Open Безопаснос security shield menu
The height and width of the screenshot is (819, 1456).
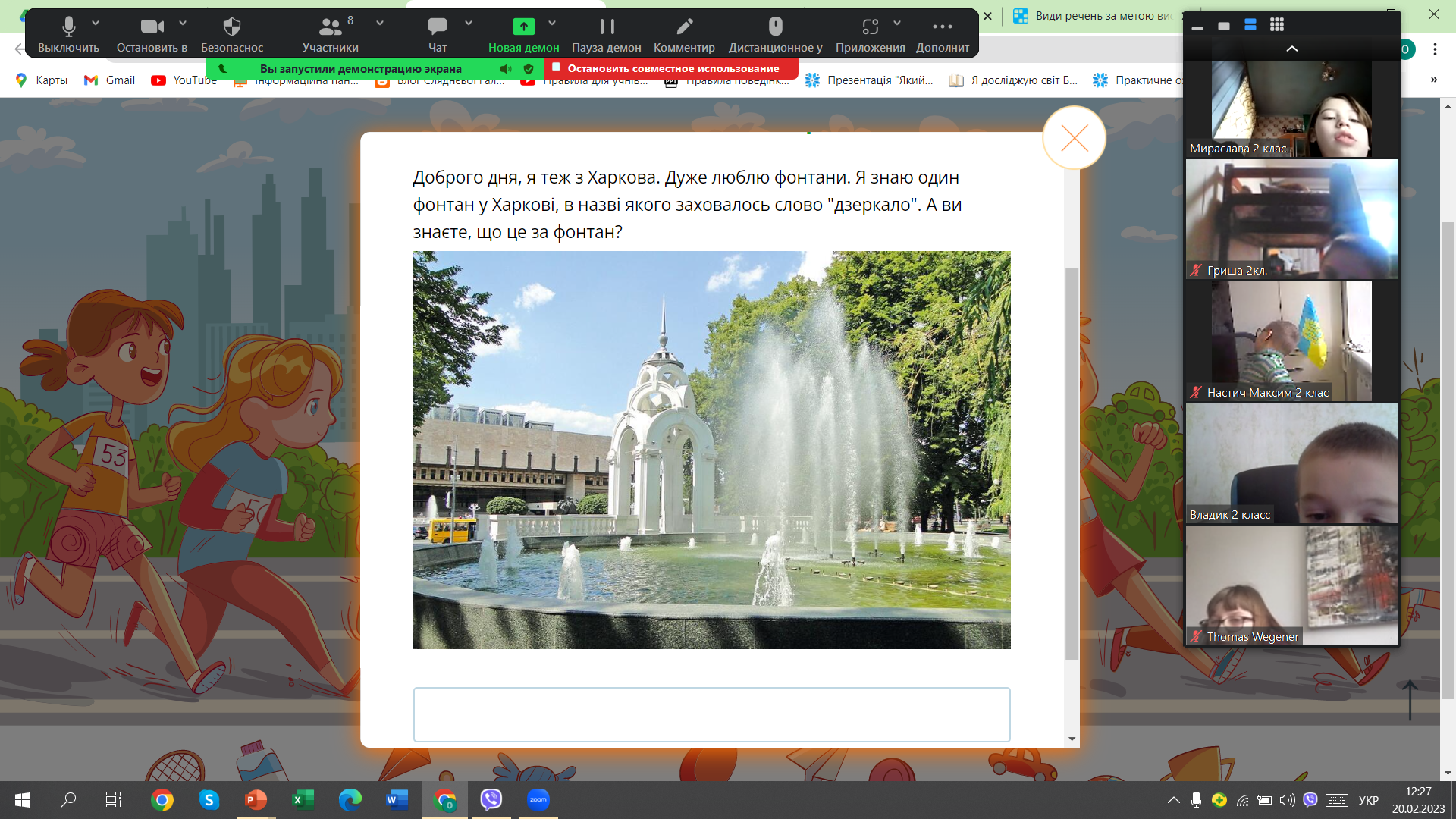click(x=232, y=34)
